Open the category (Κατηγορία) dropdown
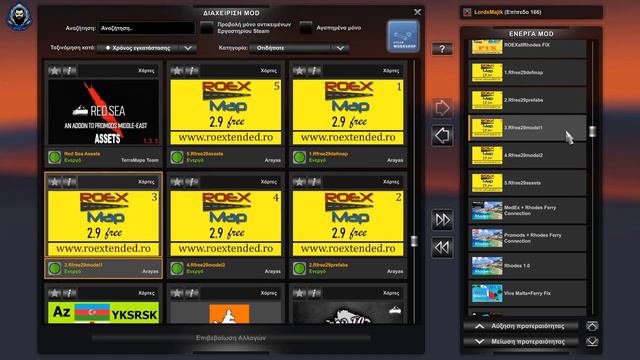This screenshot has height=360, width=640. click(x=299, y=48)
